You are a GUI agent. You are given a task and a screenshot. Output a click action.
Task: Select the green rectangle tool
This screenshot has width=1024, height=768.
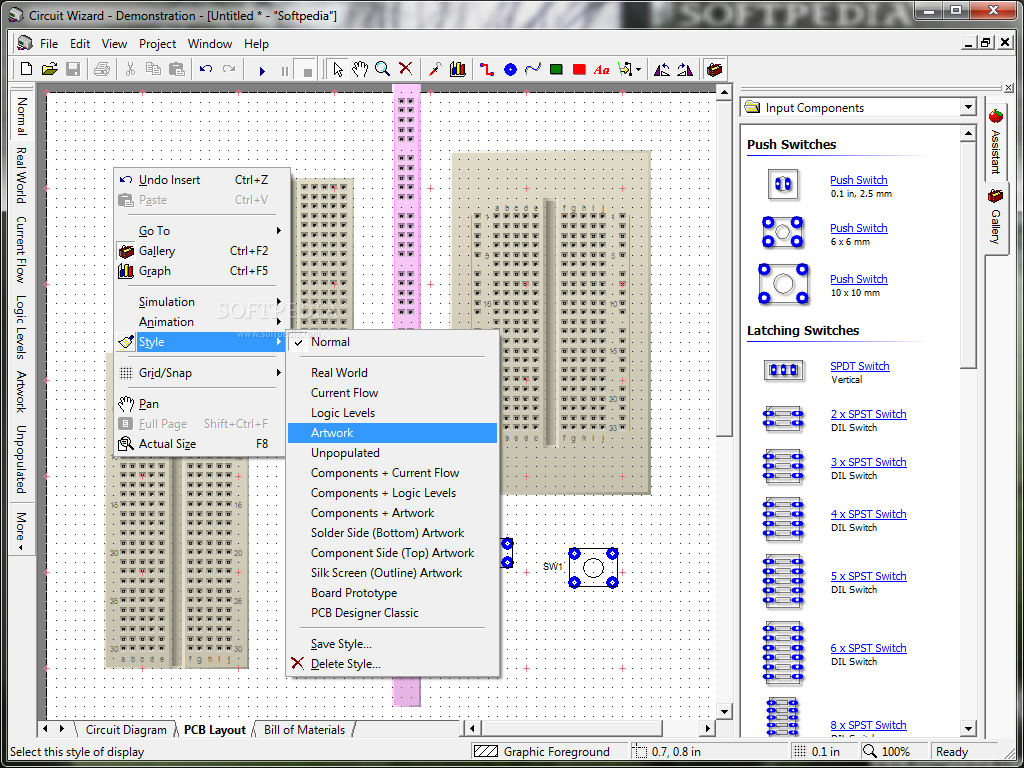pyautogui.click(x=556, y=69)
